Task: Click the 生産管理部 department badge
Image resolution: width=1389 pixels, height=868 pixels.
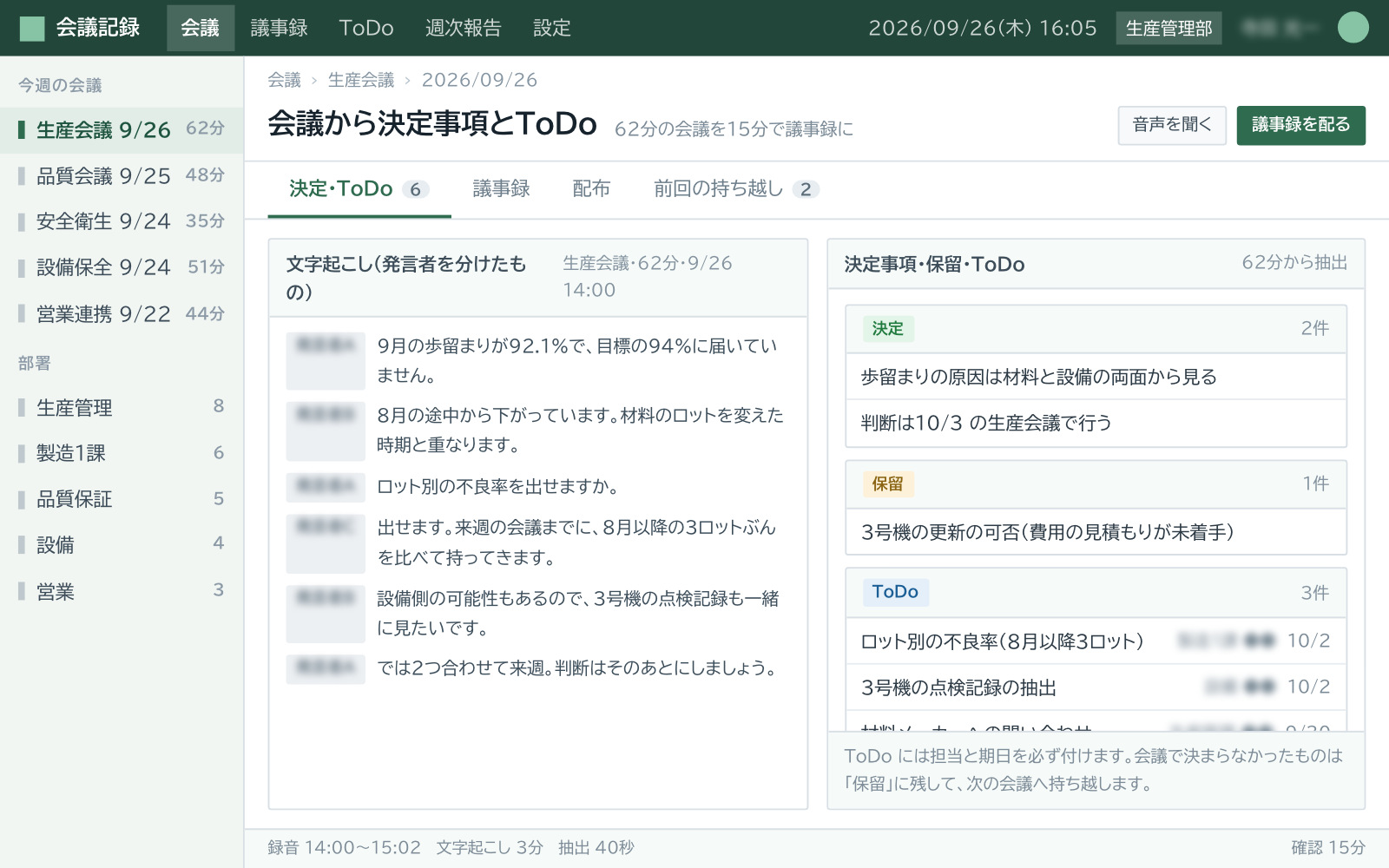Action: [1168, 28]
